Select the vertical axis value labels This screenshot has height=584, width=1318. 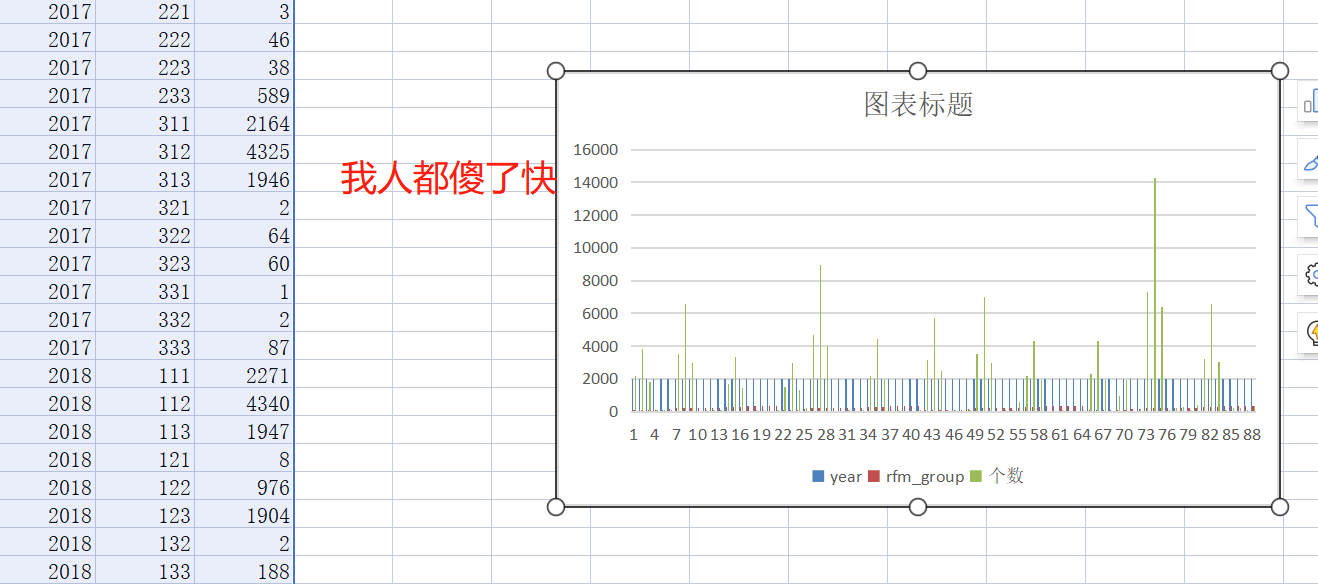click(596, 280)
